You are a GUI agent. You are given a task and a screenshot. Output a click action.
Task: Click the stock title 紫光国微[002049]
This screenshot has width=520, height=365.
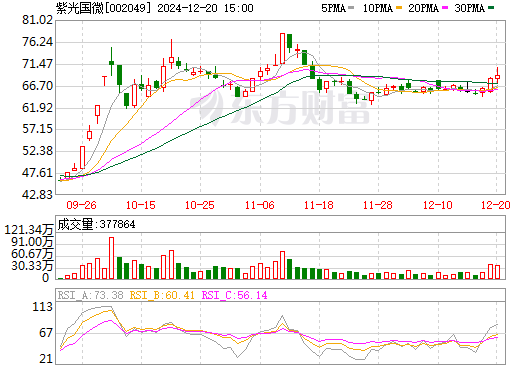(x=103, y=8)
